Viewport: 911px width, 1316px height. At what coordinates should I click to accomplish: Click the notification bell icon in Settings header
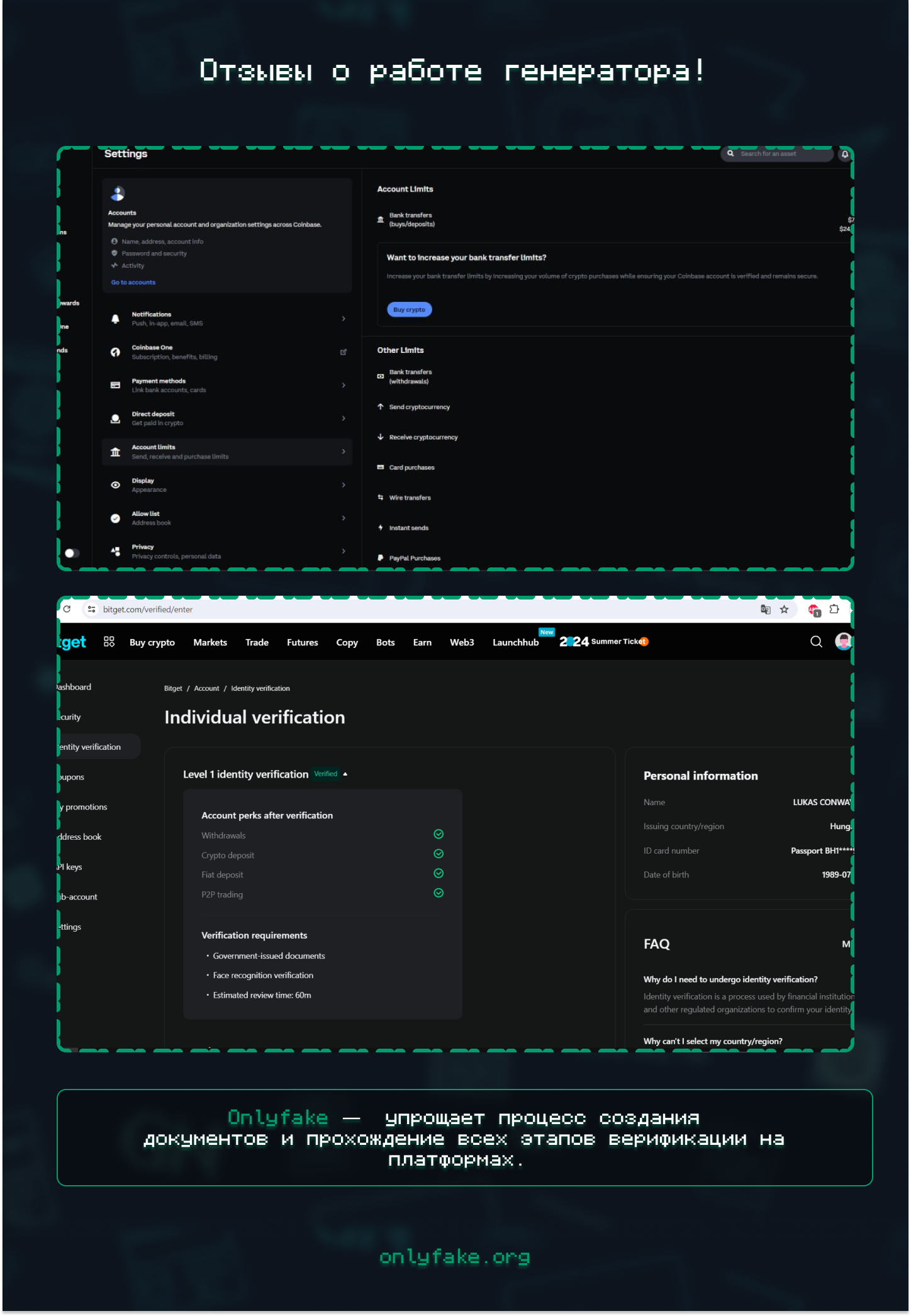pyautogui.click(x=844, y=154)
